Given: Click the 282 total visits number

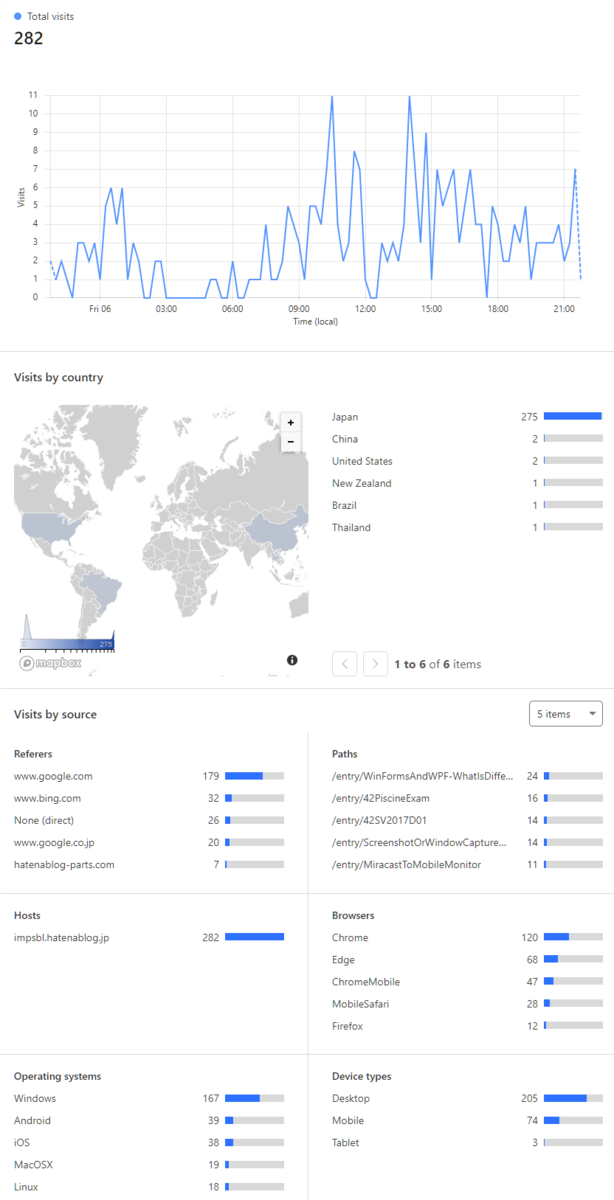Looking at the screenshot, I should pyautogui.click(x=28, y=39).
